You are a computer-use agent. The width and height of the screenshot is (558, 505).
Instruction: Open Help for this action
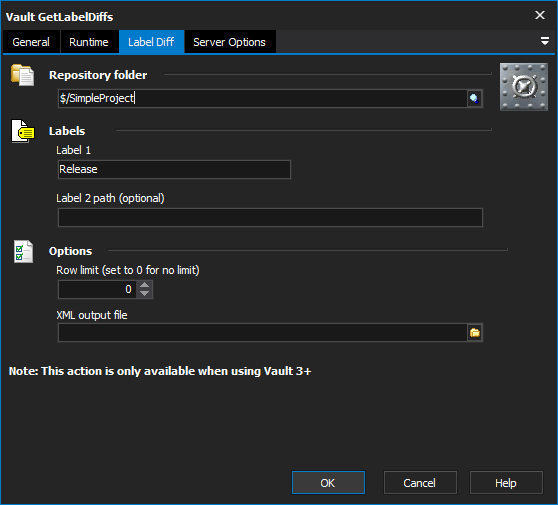[x=506, y=483]
